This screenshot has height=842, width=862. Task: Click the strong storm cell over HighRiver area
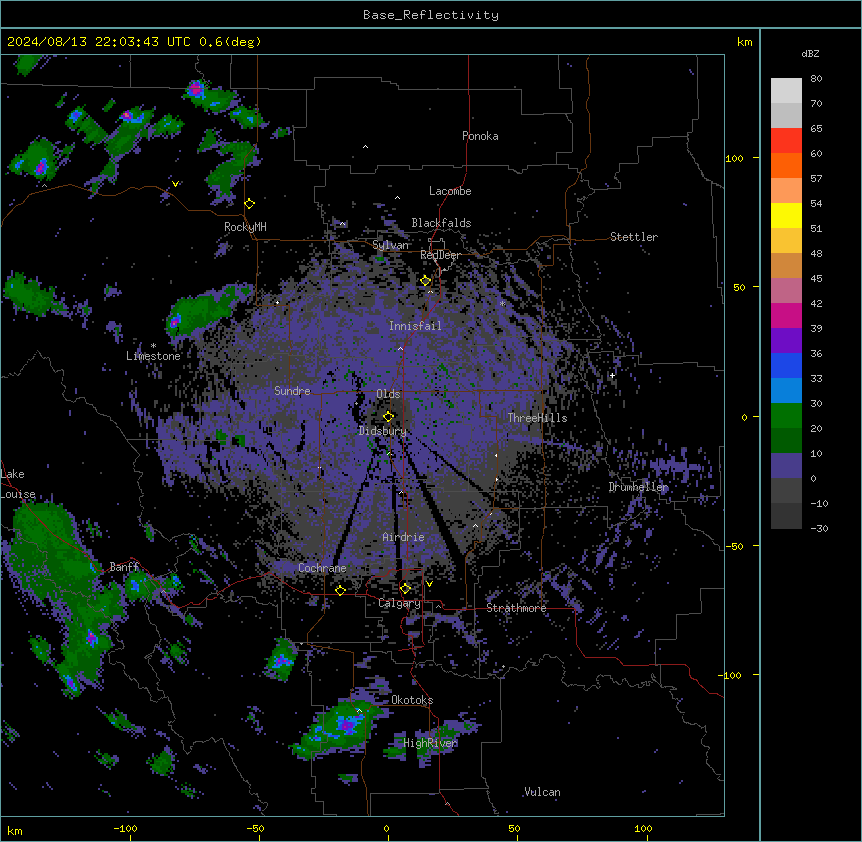[346, 724]
